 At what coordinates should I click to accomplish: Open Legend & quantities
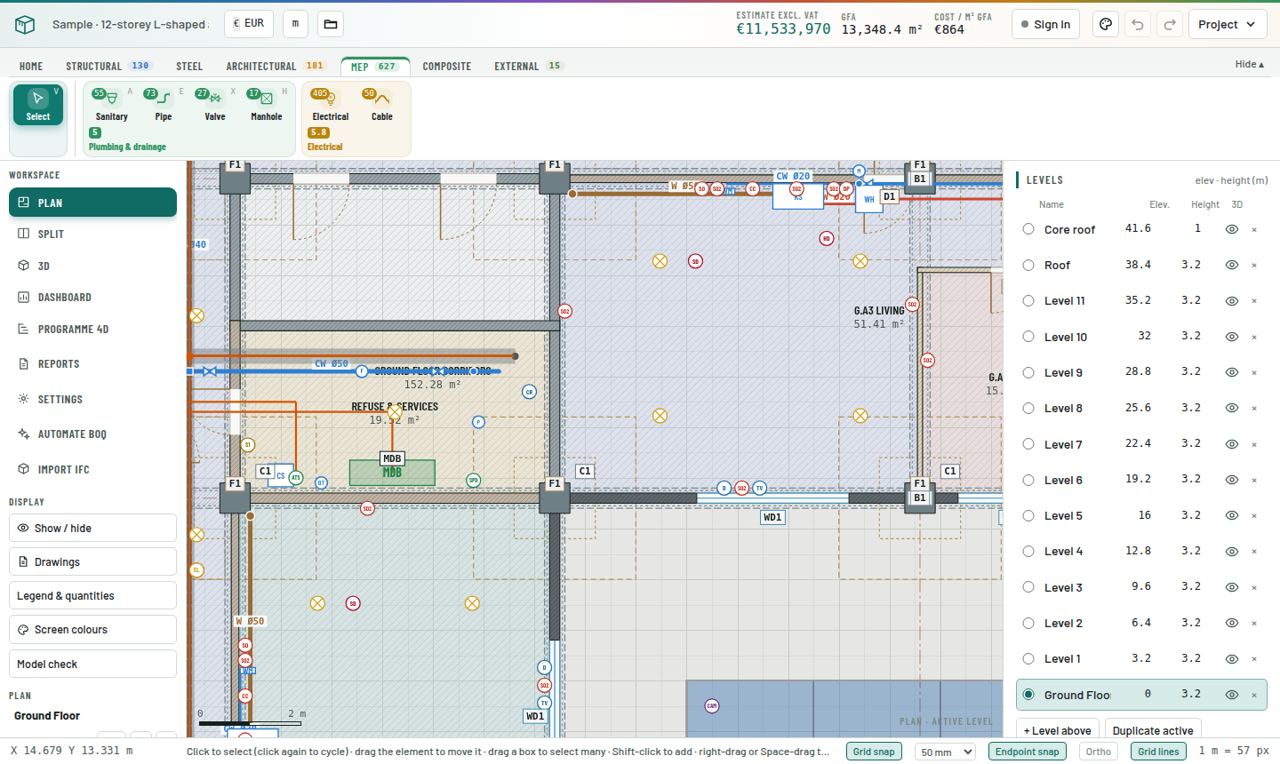point(93,596)
